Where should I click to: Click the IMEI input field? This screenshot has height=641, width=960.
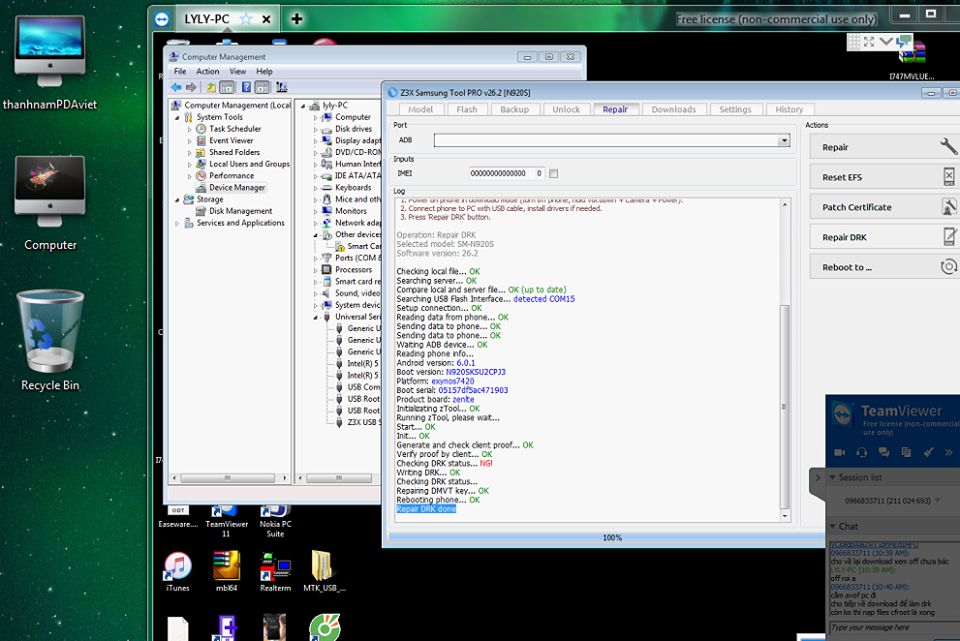click(499, 173)
